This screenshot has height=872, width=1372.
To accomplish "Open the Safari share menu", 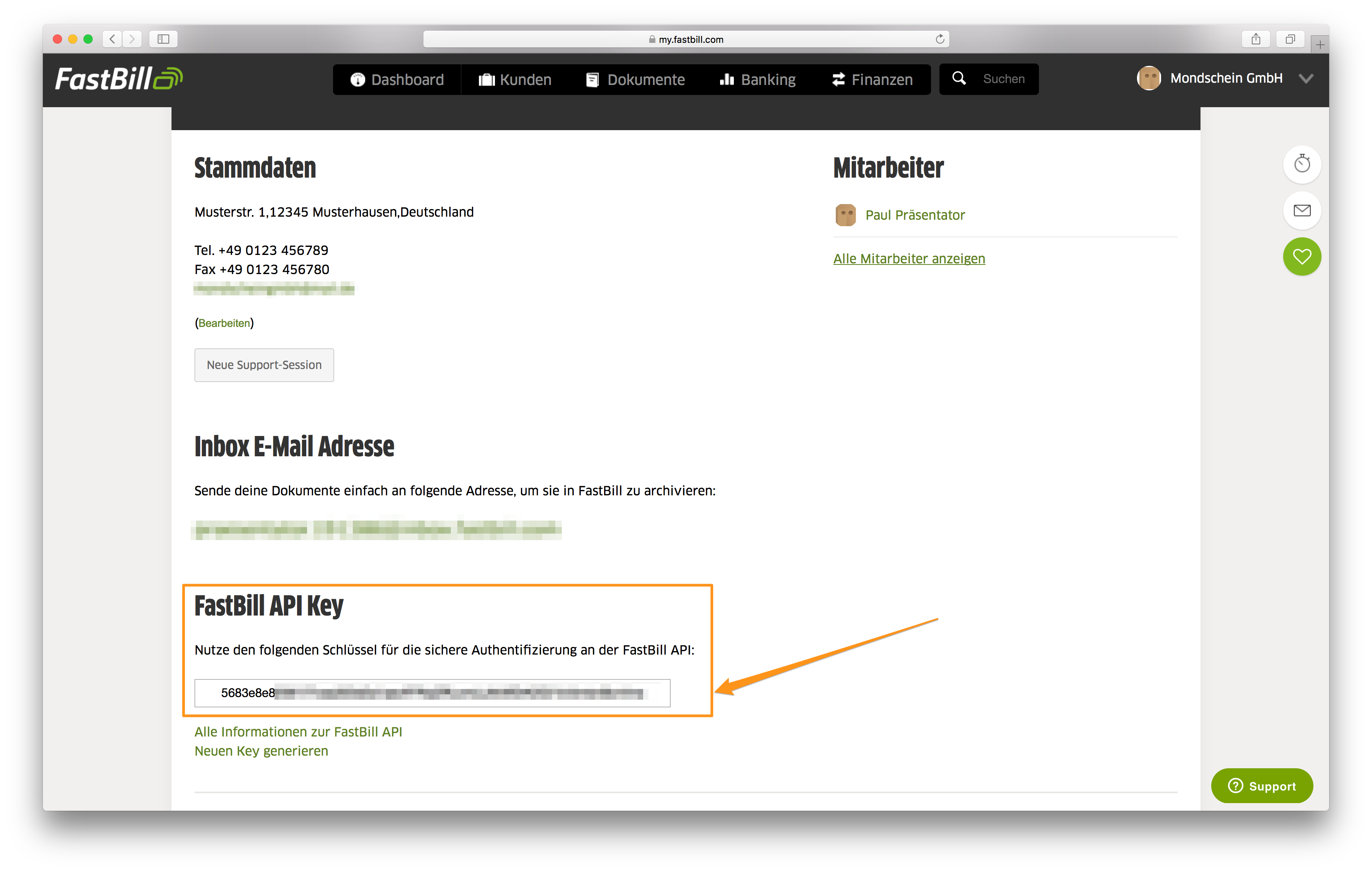I will pos(1256,39).
